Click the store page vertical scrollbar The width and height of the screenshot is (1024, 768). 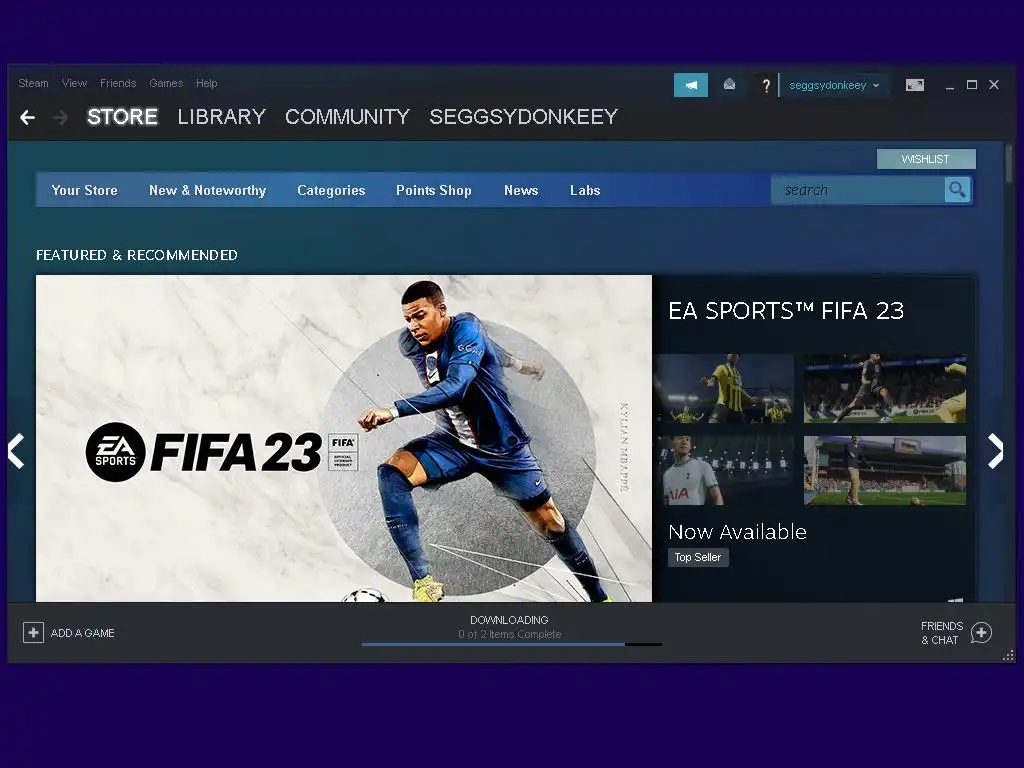point(1009,163)
